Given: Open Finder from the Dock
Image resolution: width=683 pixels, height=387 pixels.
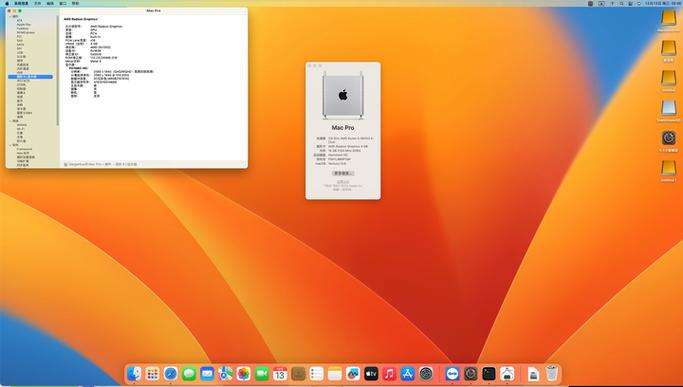Looking at the screenshot, I should point(134,373).
